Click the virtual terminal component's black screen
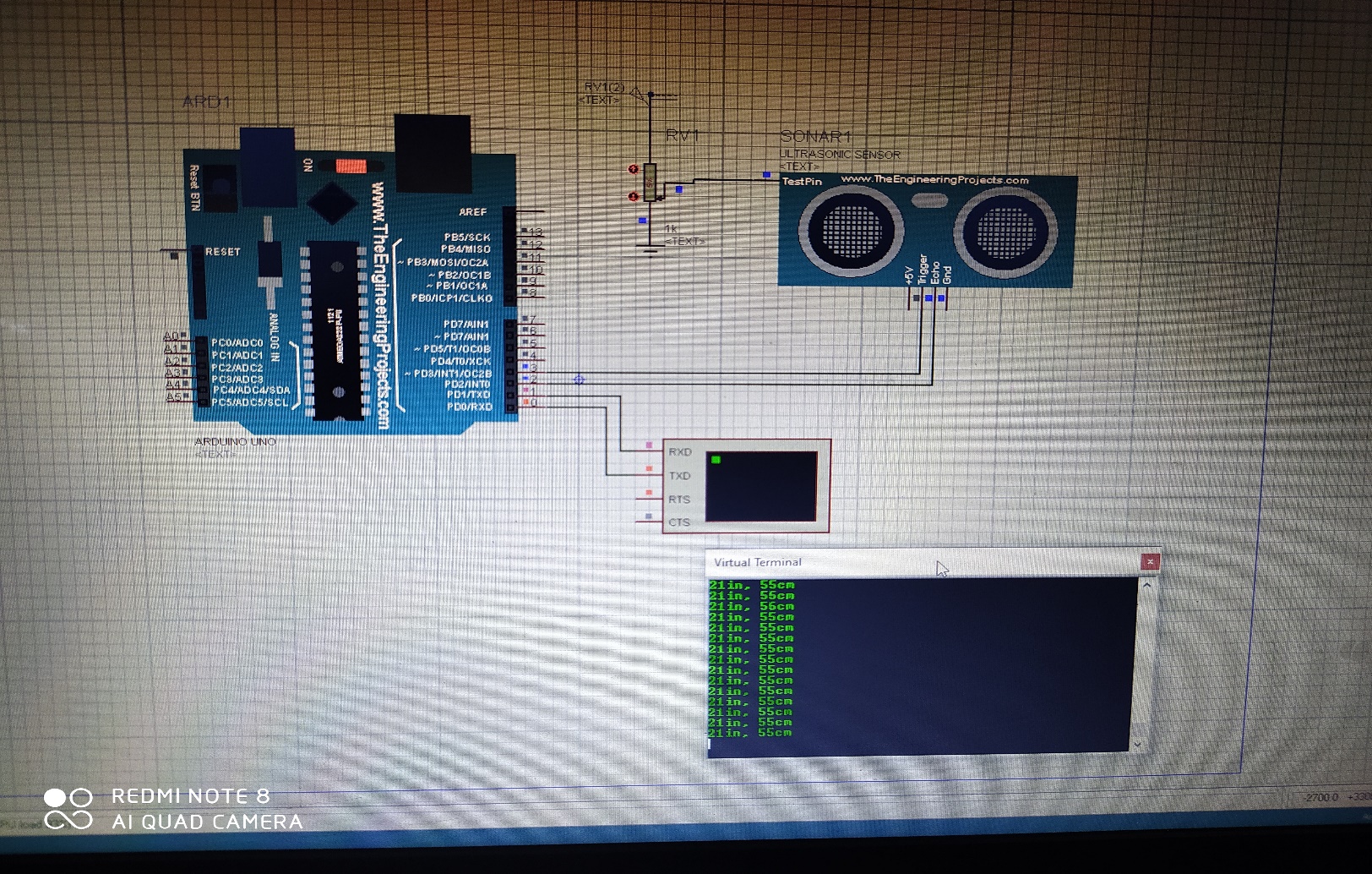Image resolution: width=1372 pixels, height=874 pixels. tap(761, 486)
